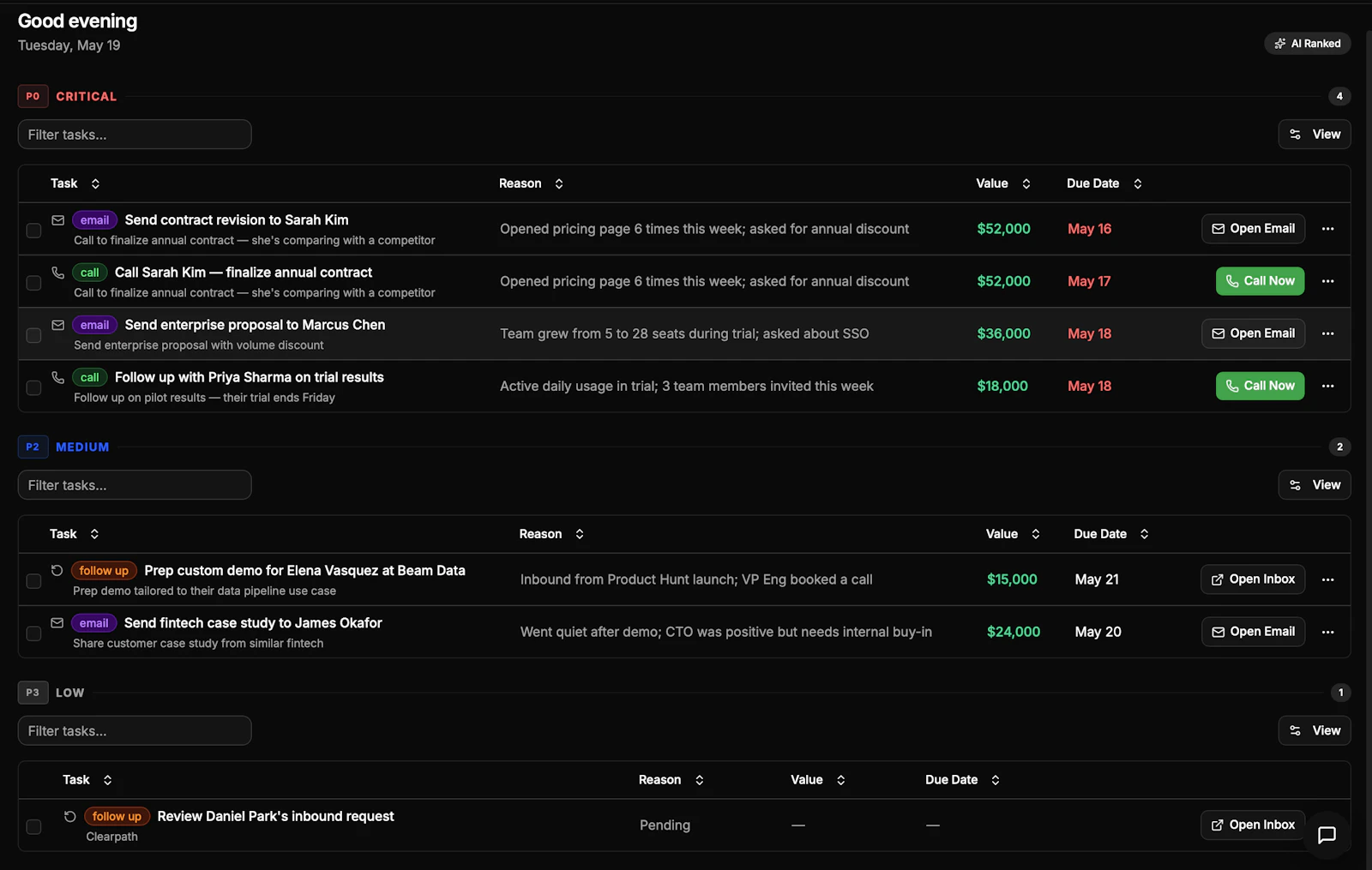Open View options for Medium section
1372x870 pixels.
point(1315,485)
